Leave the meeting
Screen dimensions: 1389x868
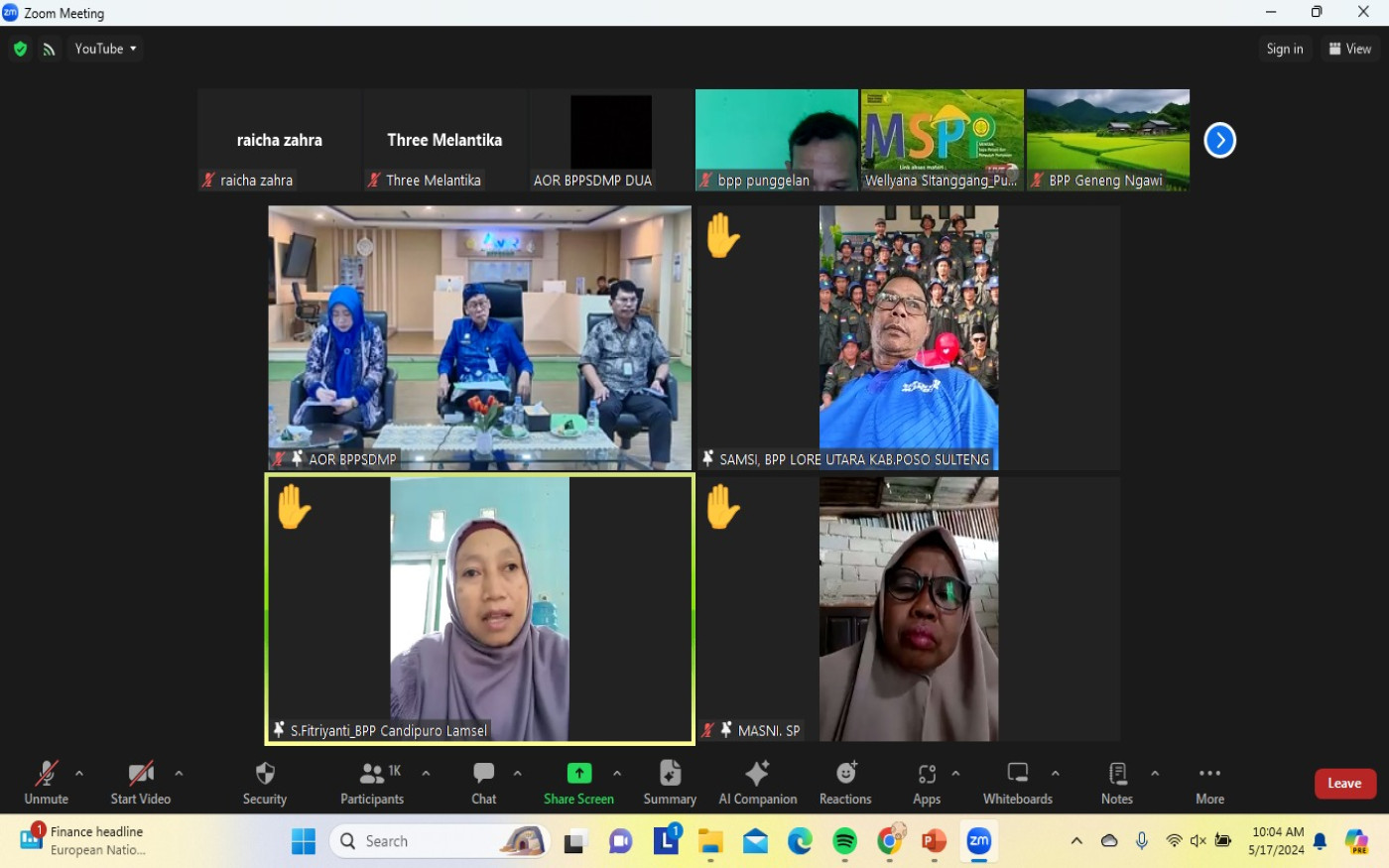point(1344,784)
